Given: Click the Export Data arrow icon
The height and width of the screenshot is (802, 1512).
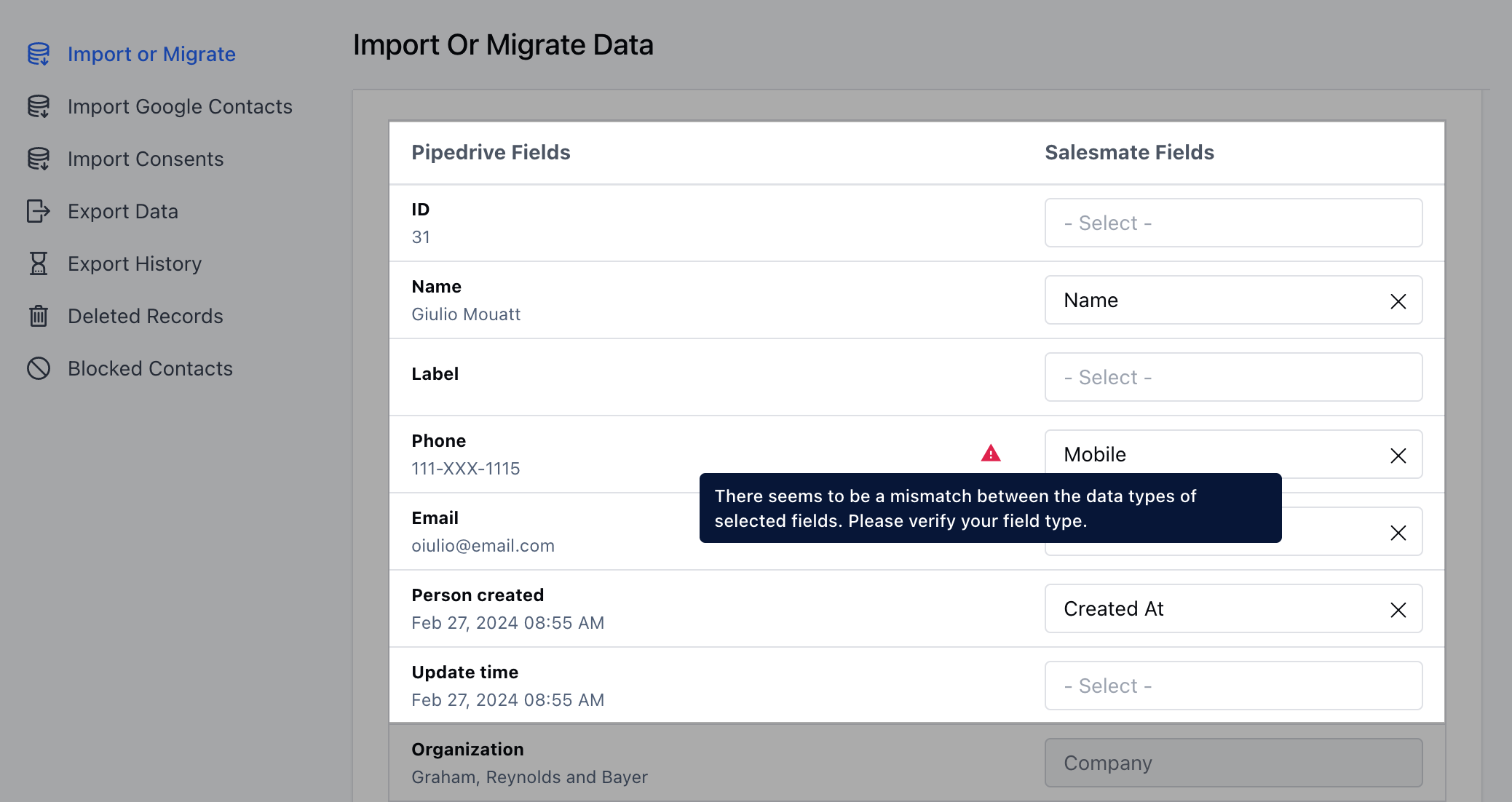Looking at the screenshot, I should point(39,211).
